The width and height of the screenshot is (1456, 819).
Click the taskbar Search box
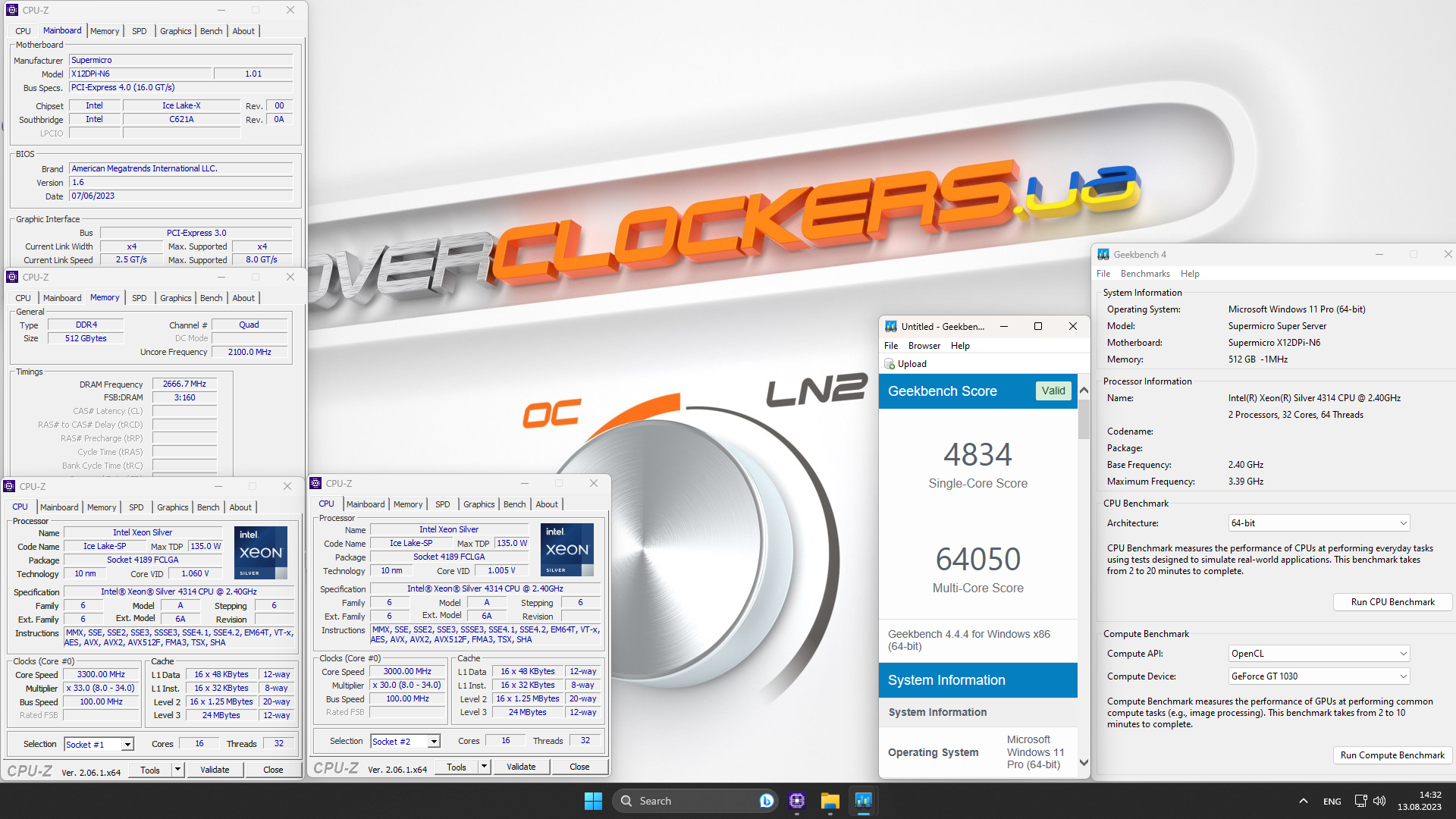(x=696, y=801)
